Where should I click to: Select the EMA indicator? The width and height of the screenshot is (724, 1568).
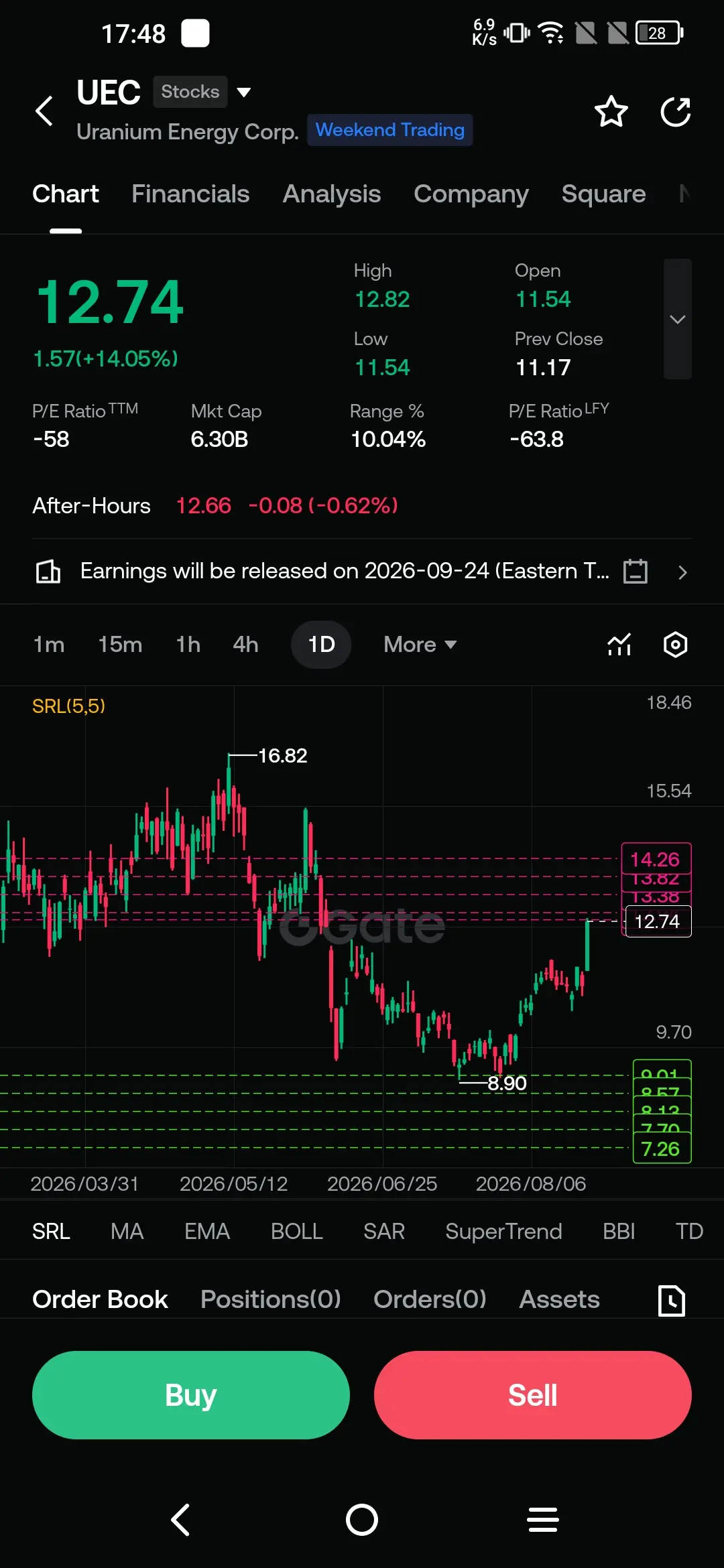(x=207, y=1232)
